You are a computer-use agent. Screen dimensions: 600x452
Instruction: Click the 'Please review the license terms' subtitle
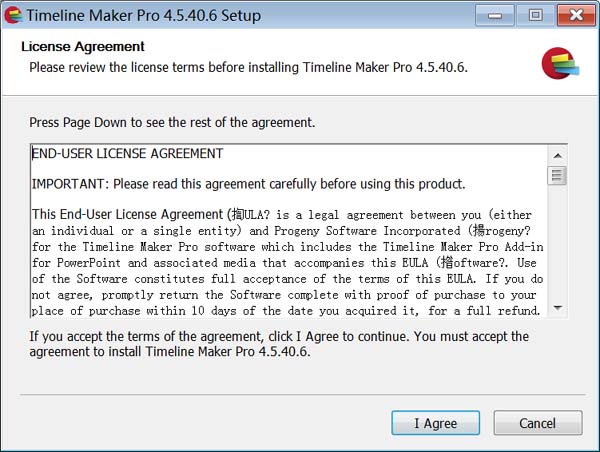[248, 67]
